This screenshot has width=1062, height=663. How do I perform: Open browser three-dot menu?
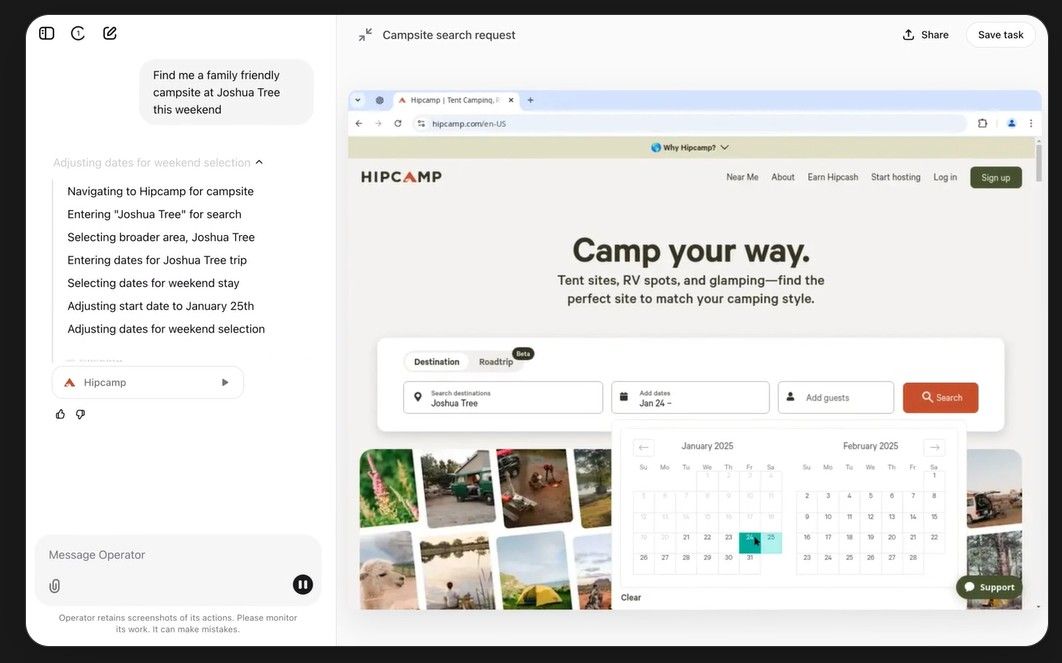click(1031, 123)
